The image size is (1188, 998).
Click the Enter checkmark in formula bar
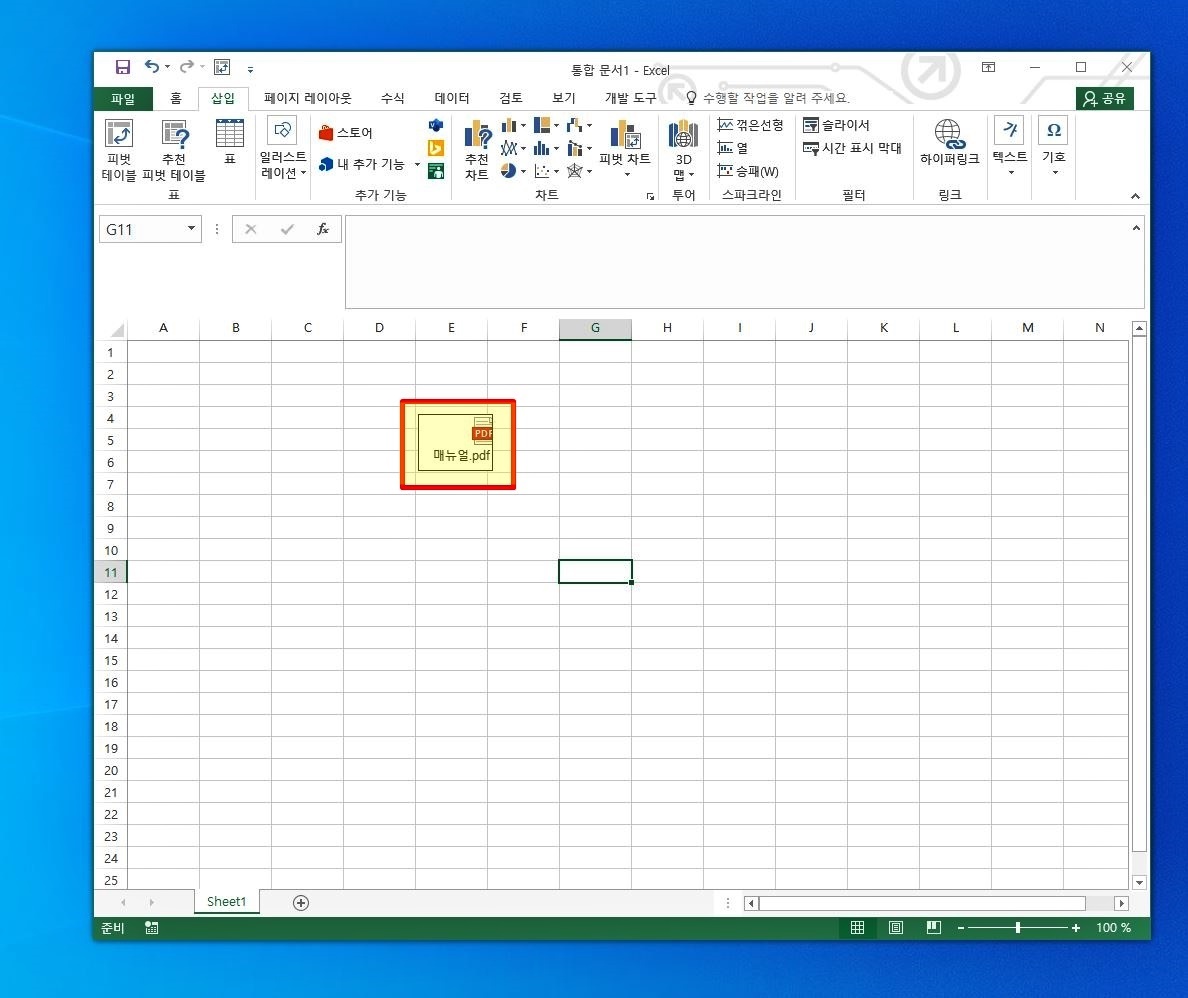tap(287, 229)
